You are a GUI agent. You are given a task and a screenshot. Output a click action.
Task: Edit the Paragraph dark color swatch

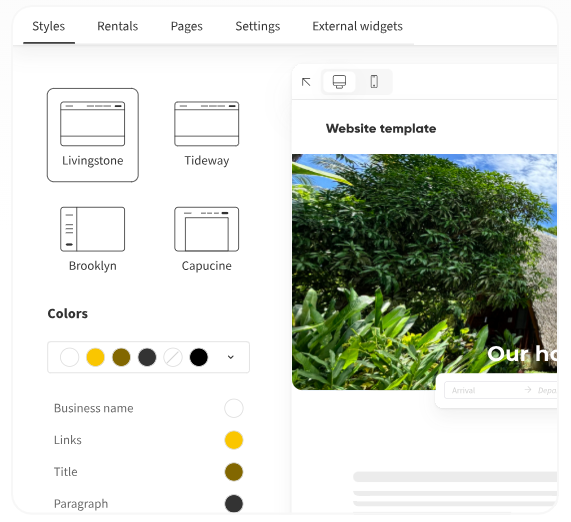233,503
